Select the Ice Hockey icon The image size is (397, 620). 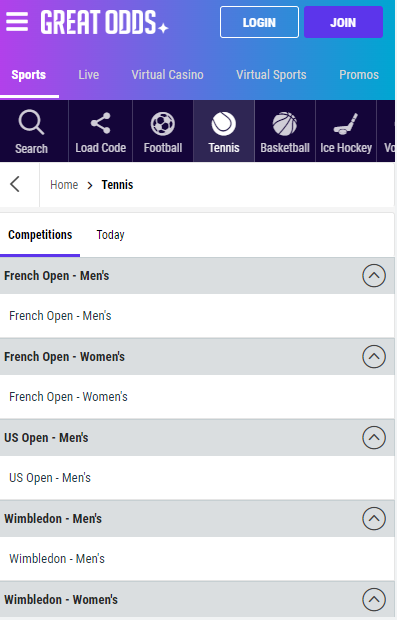(346, 124)
